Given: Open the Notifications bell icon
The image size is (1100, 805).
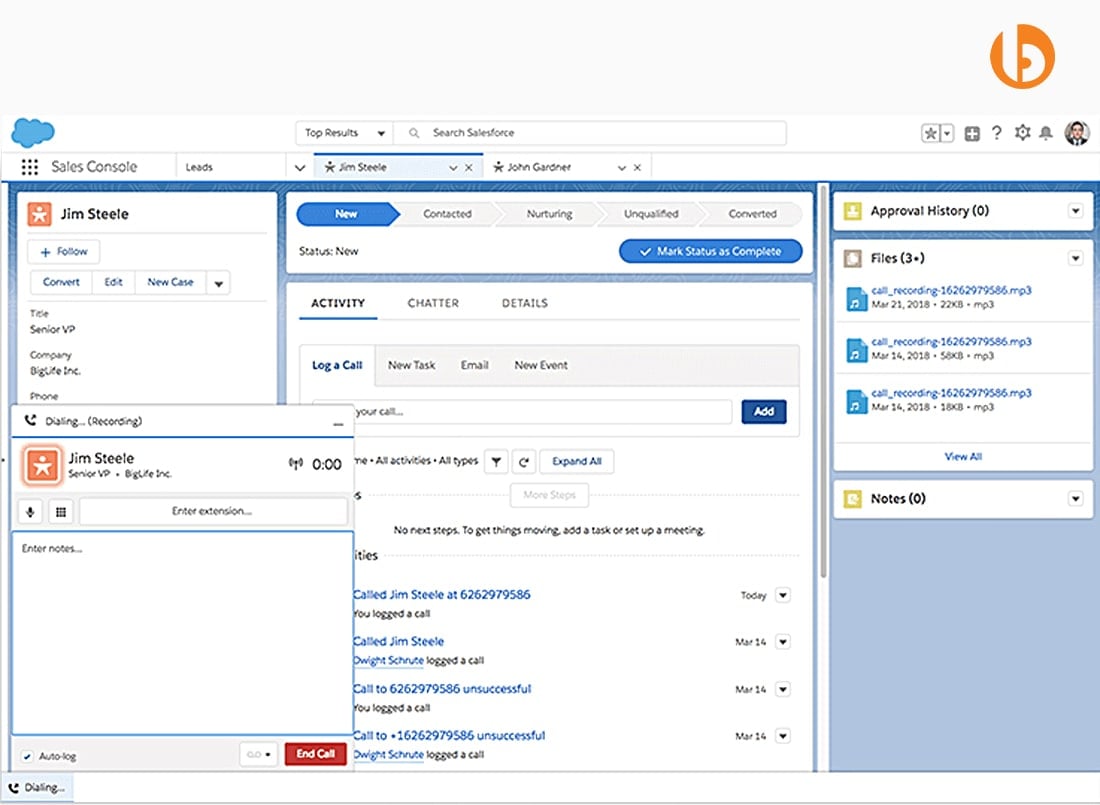Looking at the screenshot, I should click(1046, 133).
